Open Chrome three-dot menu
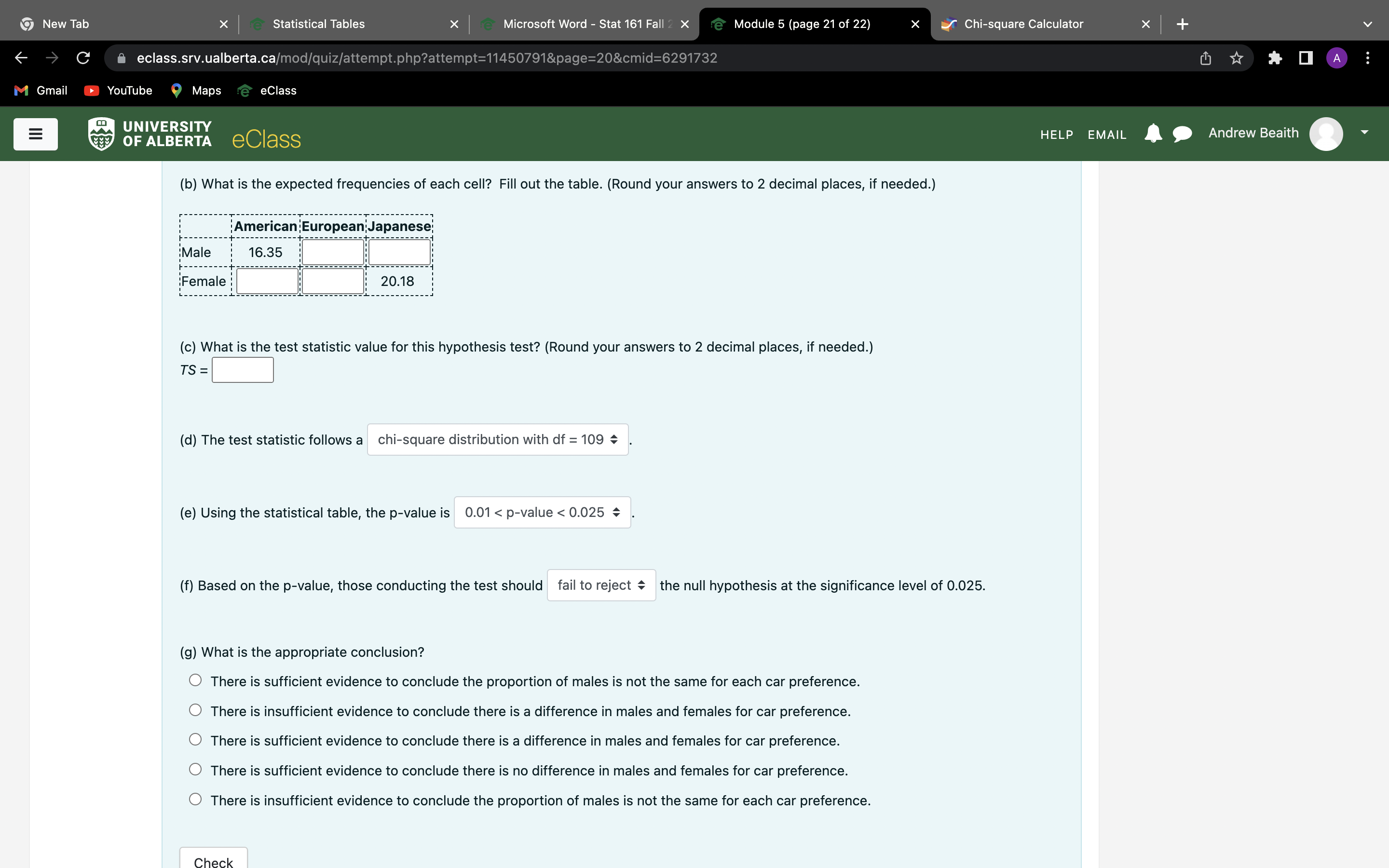Image resolution: width=1389 pixels, height=868 pixels. click(1368, 58)
